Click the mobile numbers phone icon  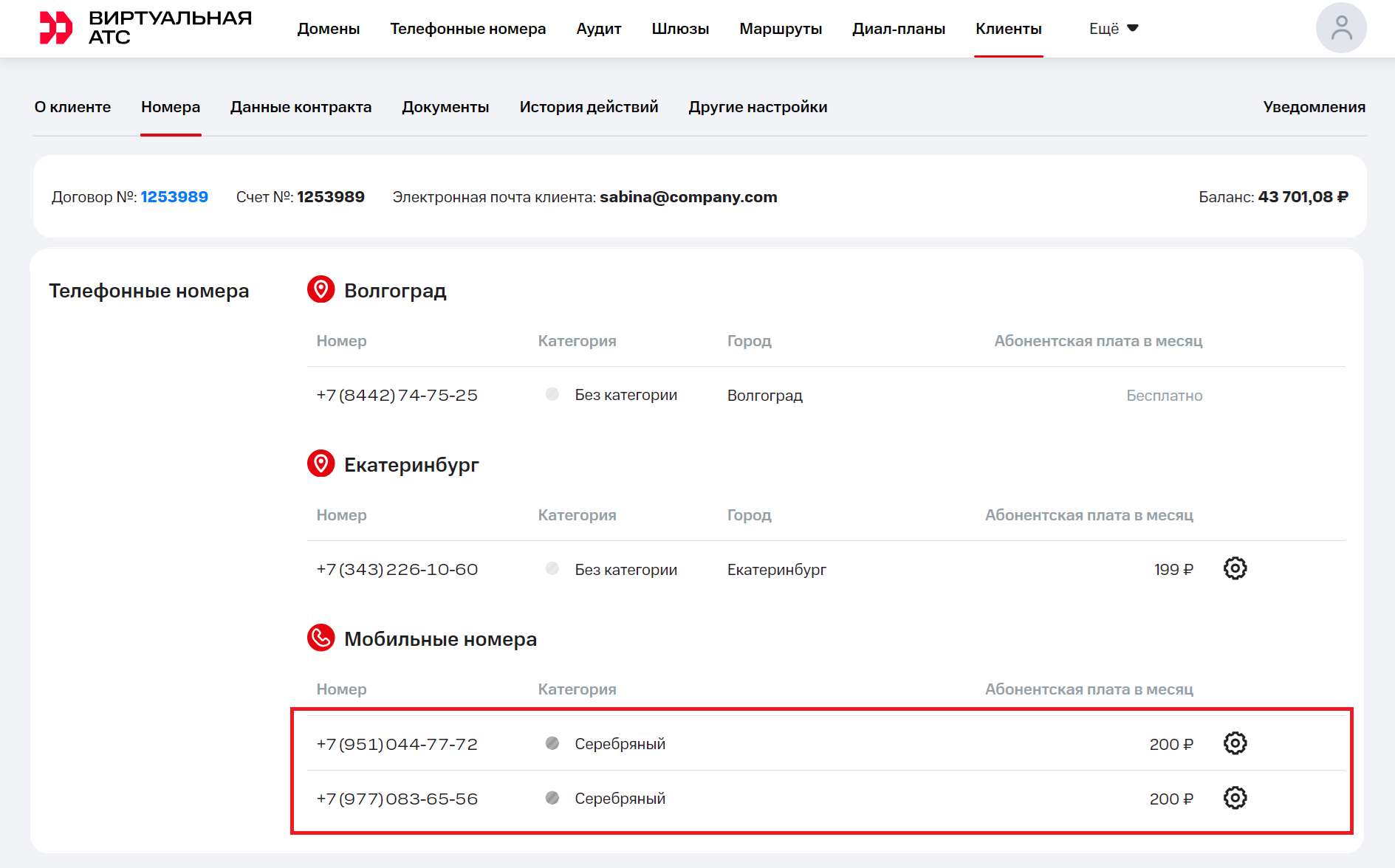click(321, 638)
